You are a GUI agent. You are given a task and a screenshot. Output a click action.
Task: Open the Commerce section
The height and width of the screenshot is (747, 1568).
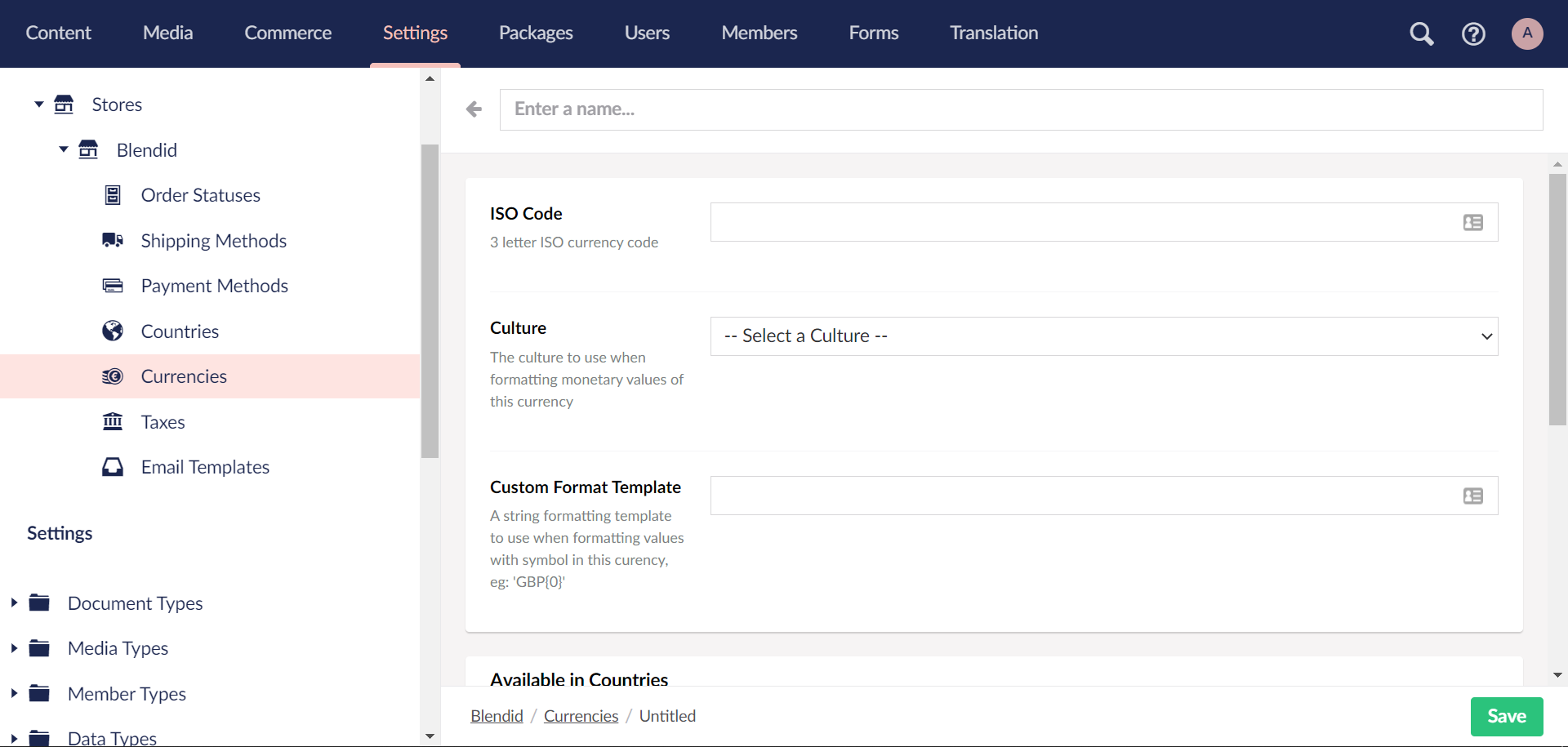(287, 33)
